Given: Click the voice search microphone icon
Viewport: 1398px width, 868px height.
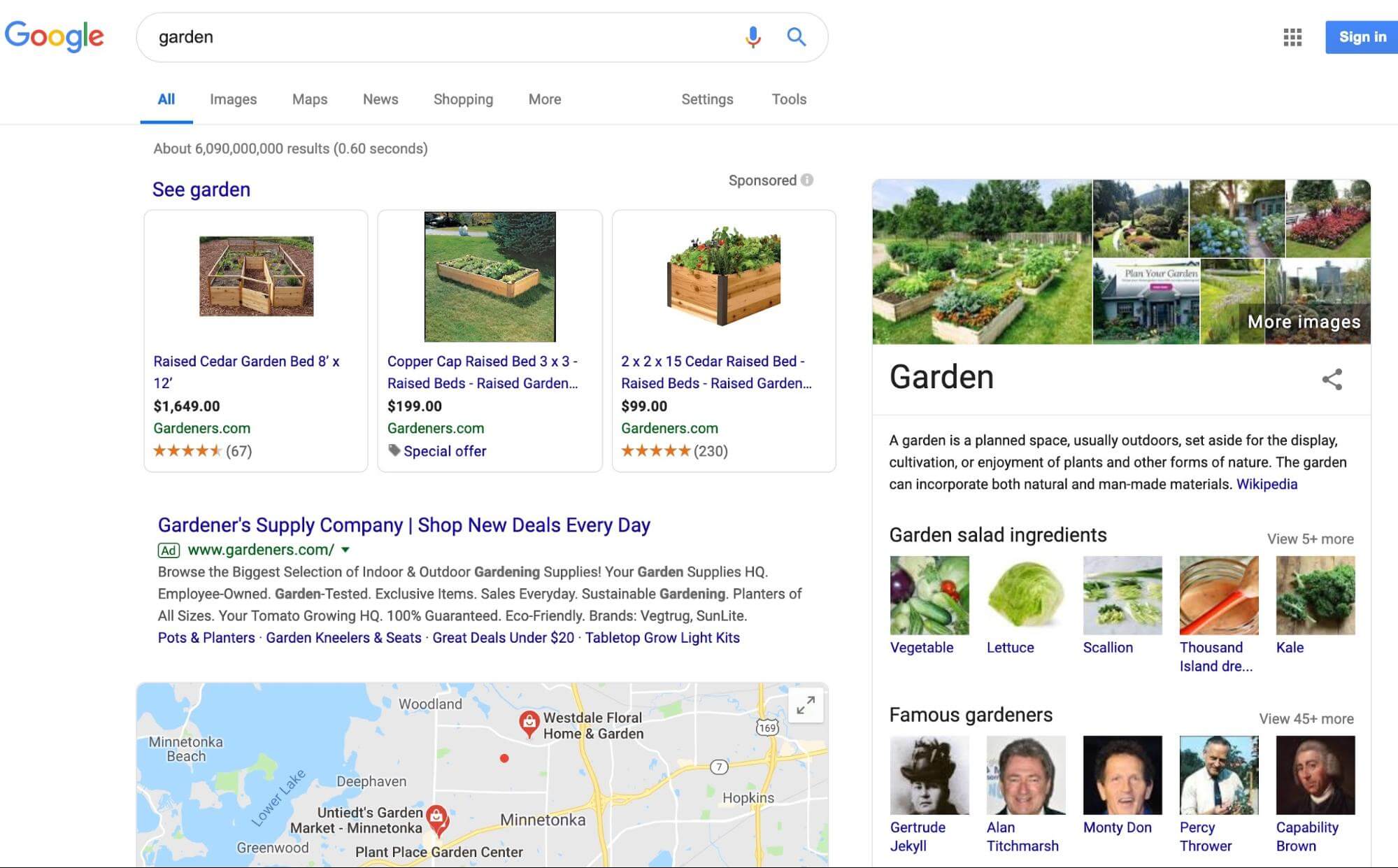Looking at the screenshot, I should tap(753, 36).
